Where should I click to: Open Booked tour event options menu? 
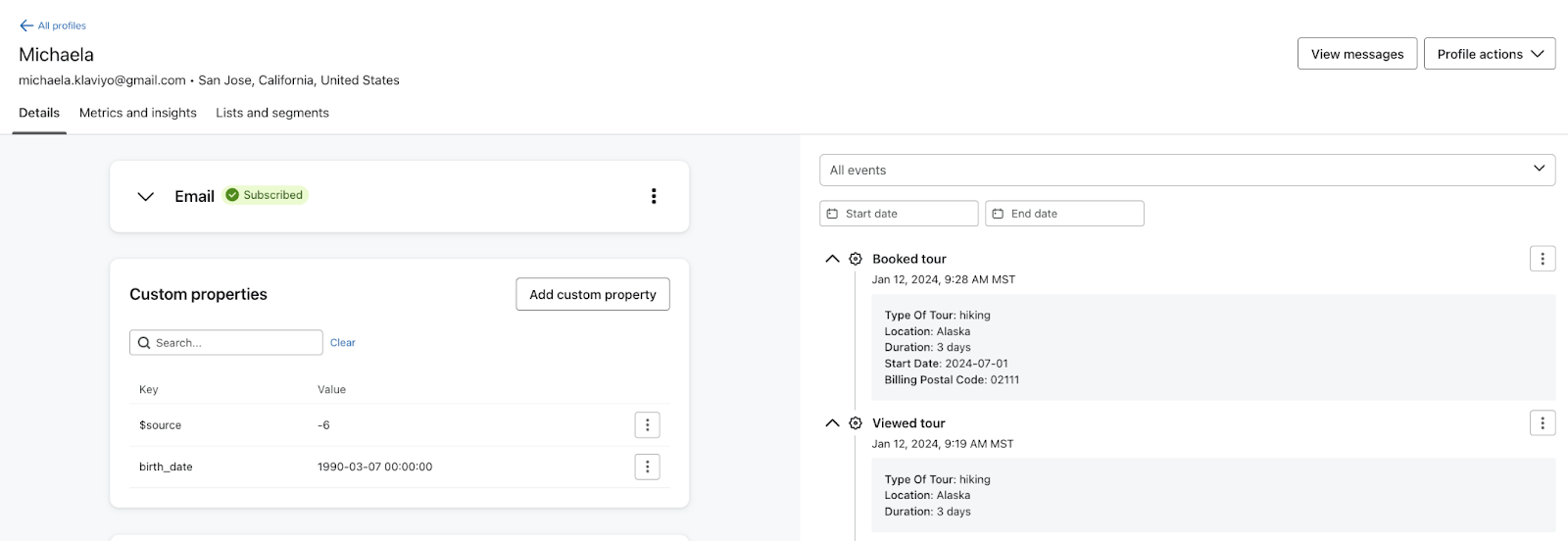pos(1542,259)
